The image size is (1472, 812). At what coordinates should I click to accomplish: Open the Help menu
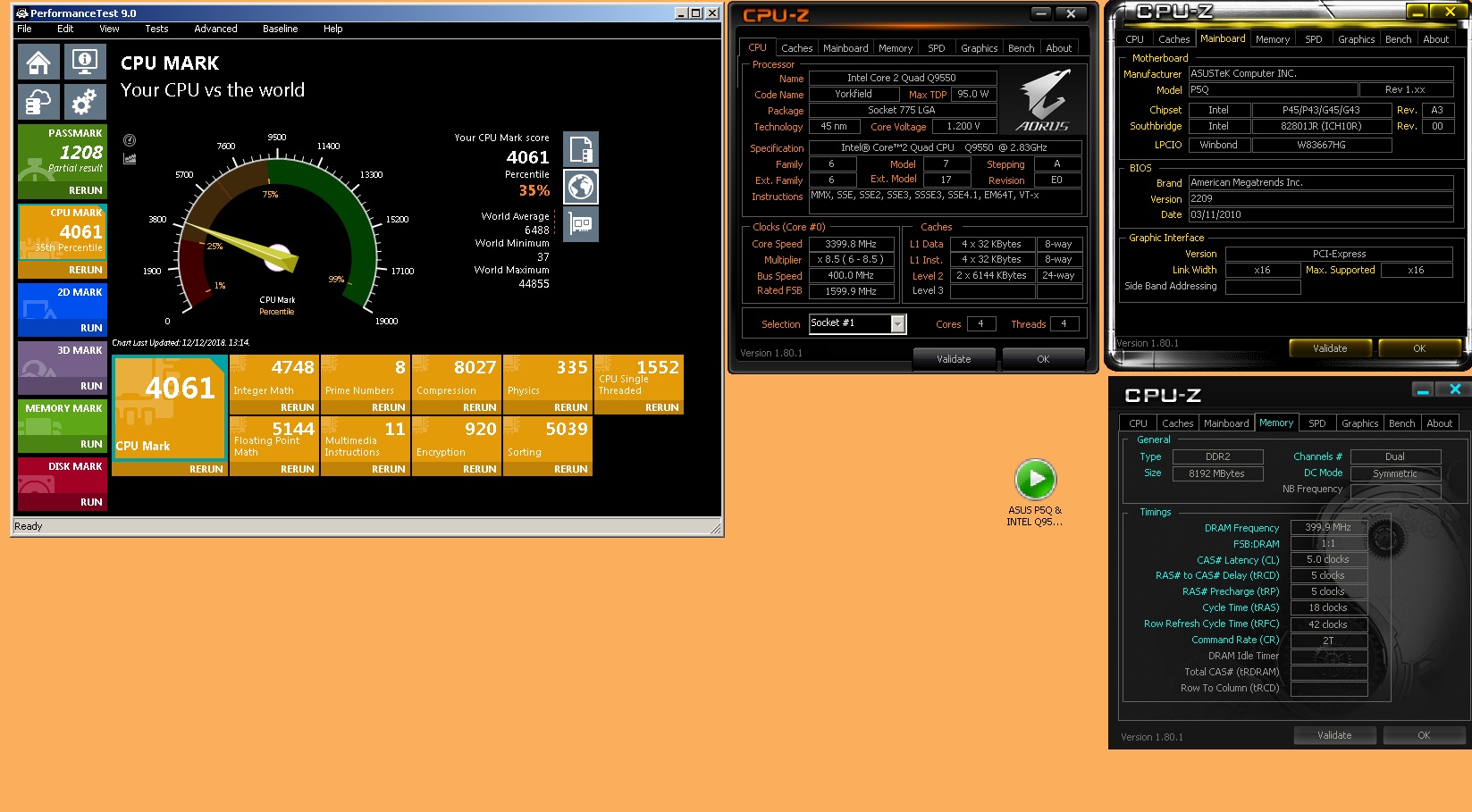332,29
